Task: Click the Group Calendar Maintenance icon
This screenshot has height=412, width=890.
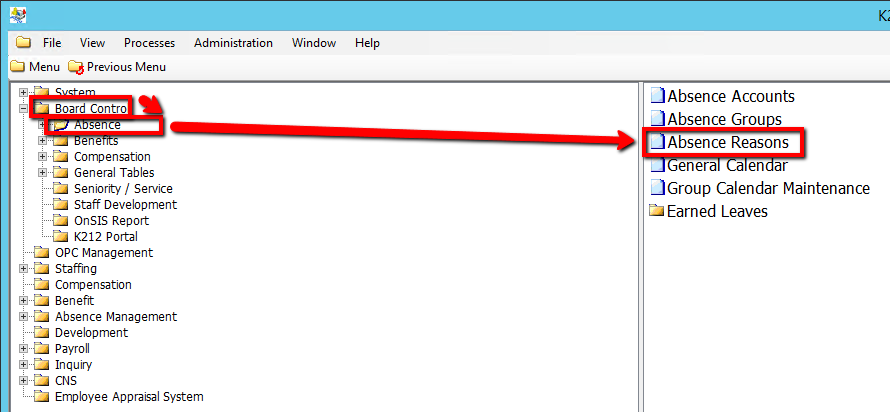Action: pyautogui.click(x=657, y=188)
